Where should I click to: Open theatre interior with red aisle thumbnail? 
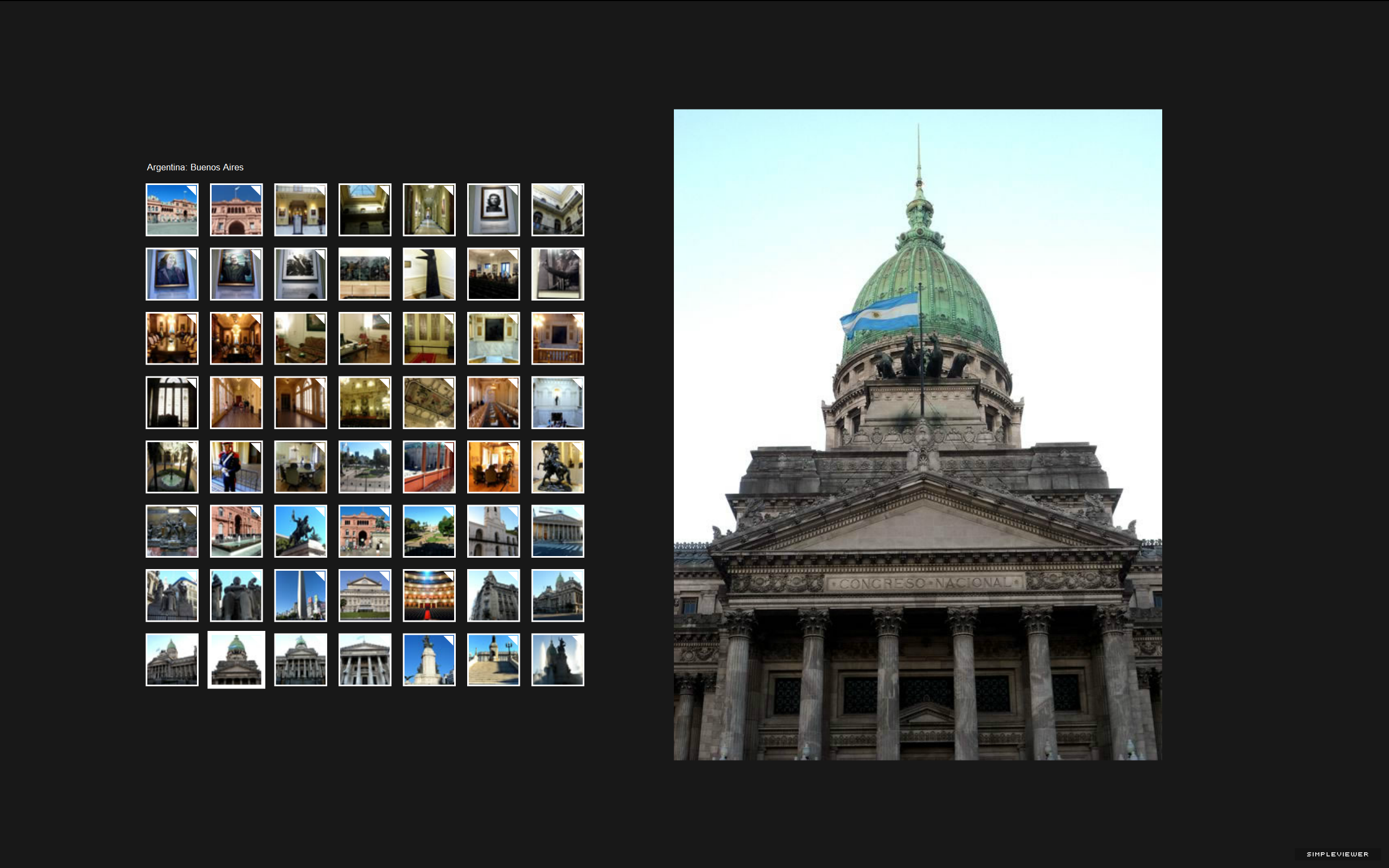pyautogui.click(x=429, y=595)
